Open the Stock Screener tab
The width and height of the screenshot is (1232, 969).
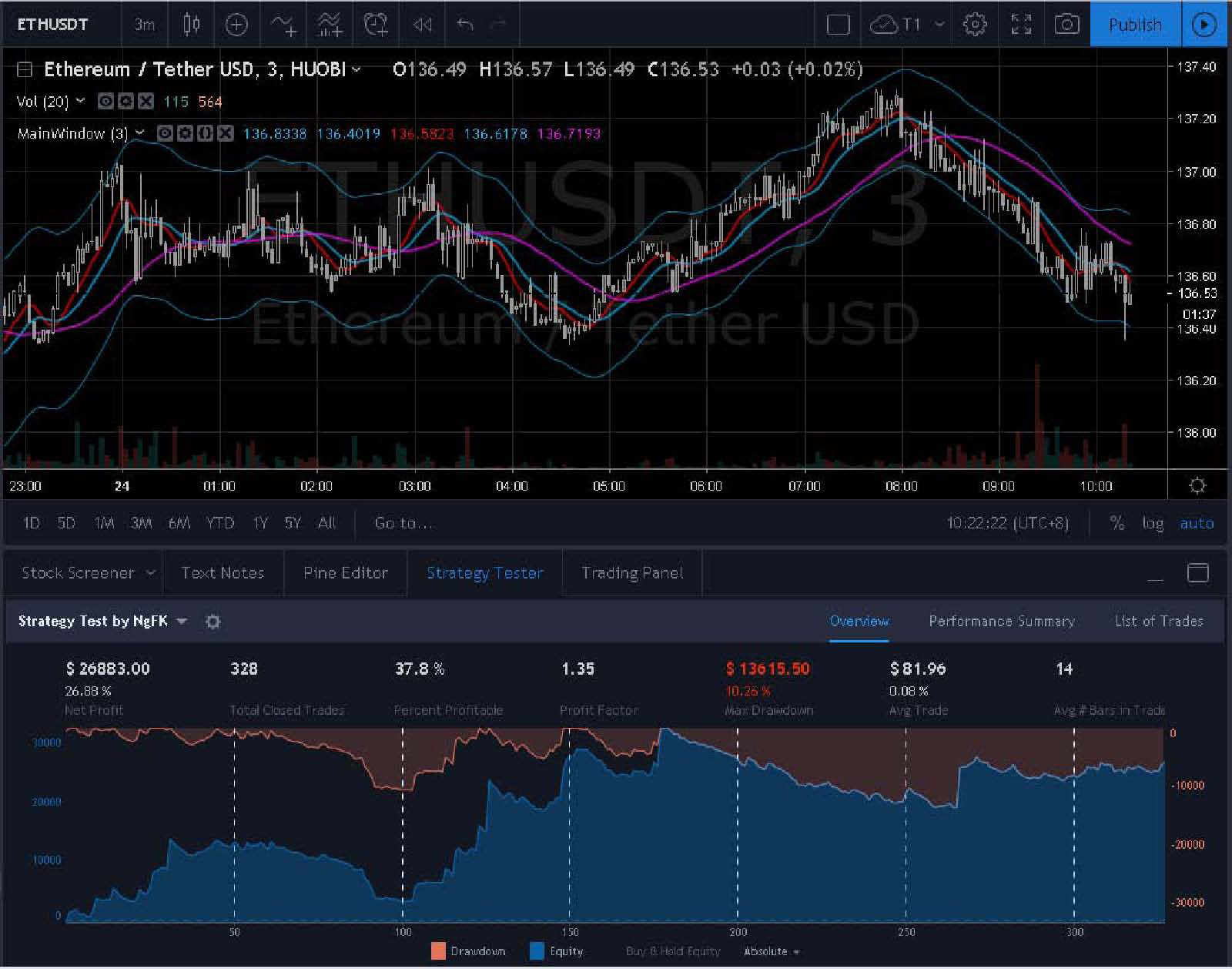click(x=78, y=572)
